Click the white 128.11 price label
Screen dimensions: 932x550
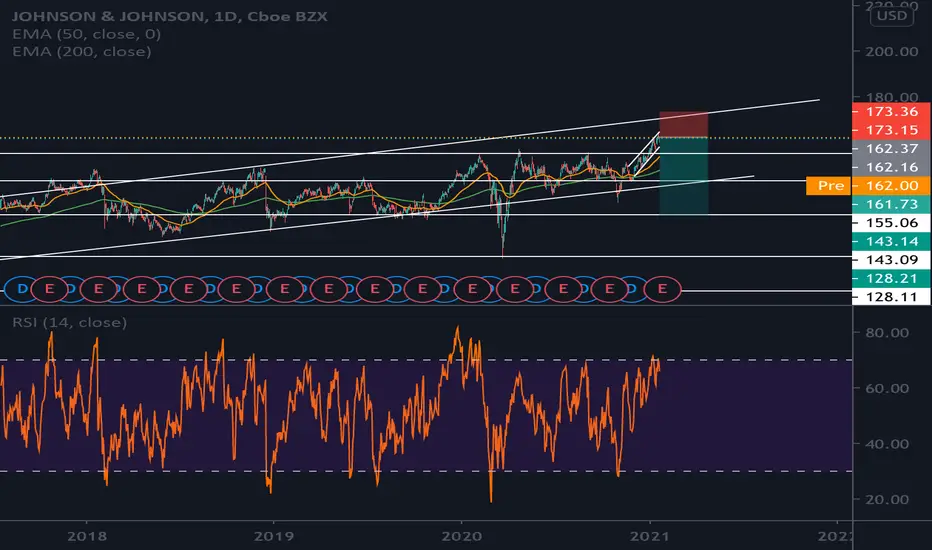pyautogui.click(x=891, y=296)
